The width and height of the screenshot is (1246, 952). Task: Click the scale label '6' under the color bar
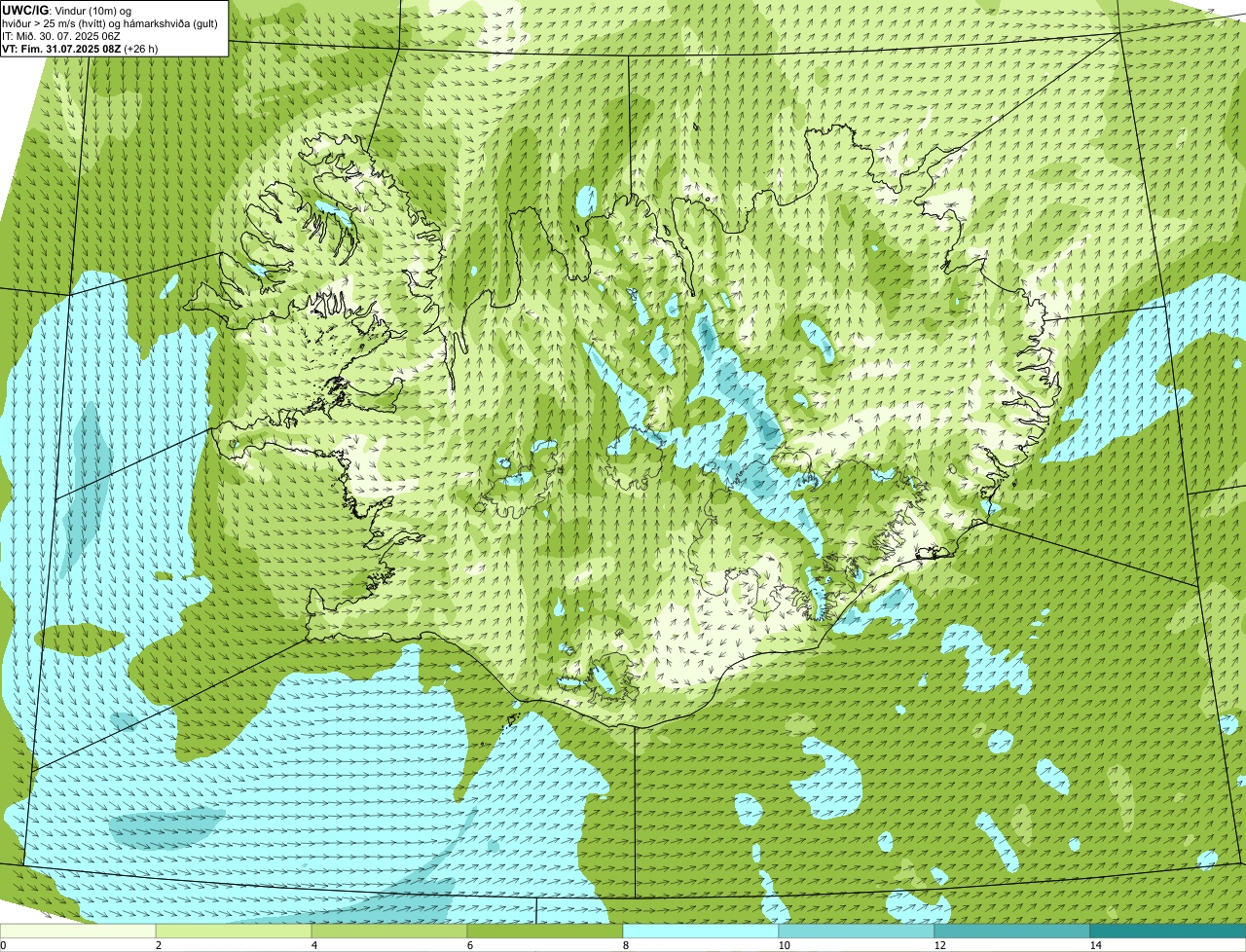click(x=469, y=945)
